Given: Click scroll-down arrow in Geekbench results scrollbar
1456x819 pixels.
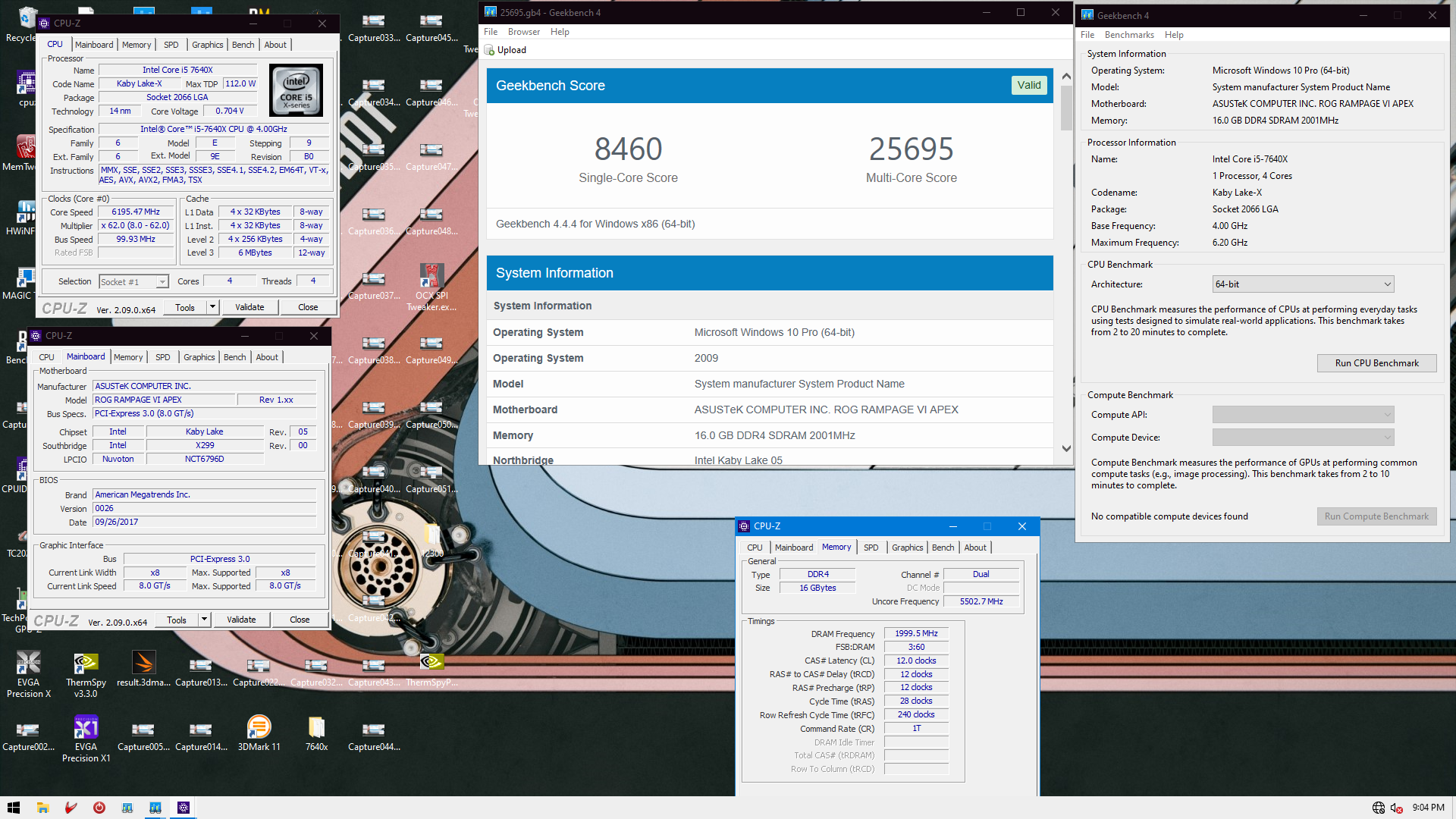Looking at the screenshot, I should pos(1066,448).
